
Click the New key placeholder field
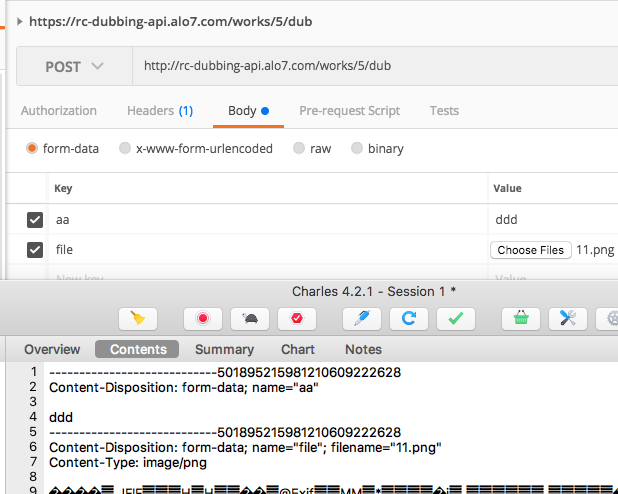[268, 275]
